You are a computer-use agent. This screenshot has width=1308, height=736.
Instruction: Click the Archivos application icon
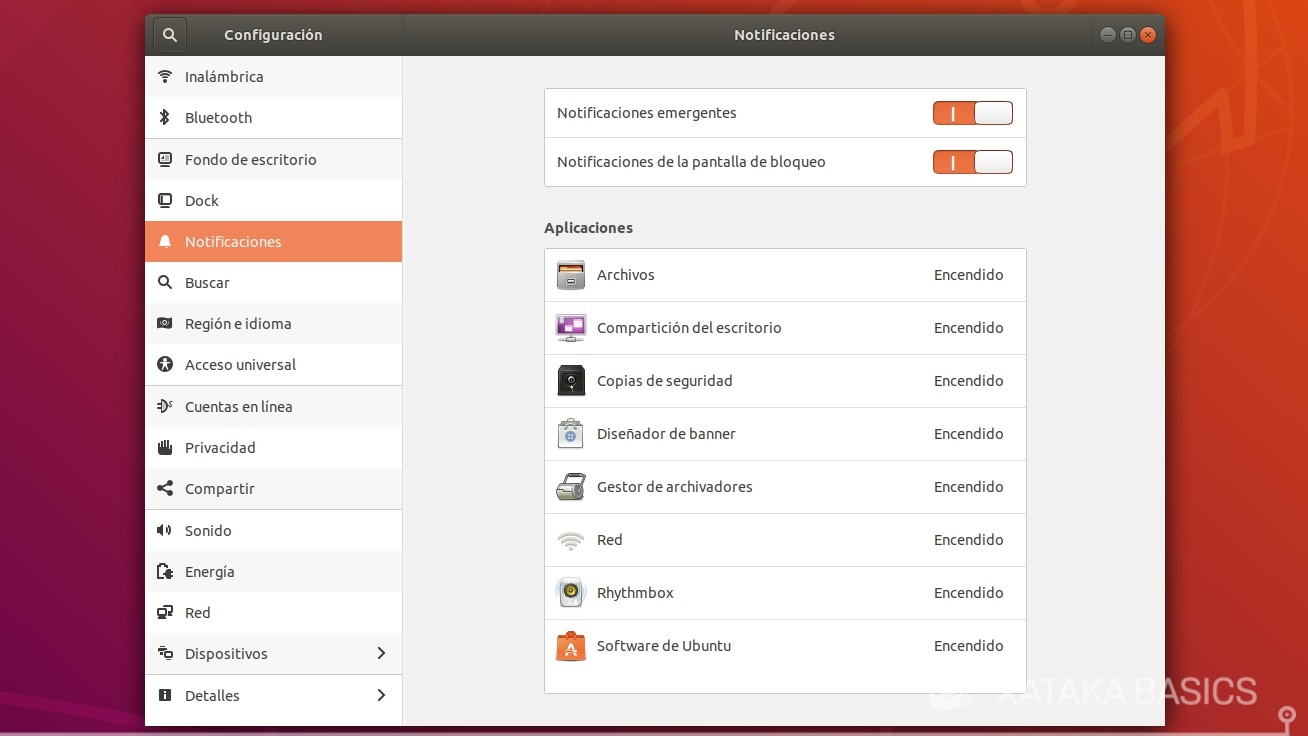pyautogui.click(x=570, y=274)
